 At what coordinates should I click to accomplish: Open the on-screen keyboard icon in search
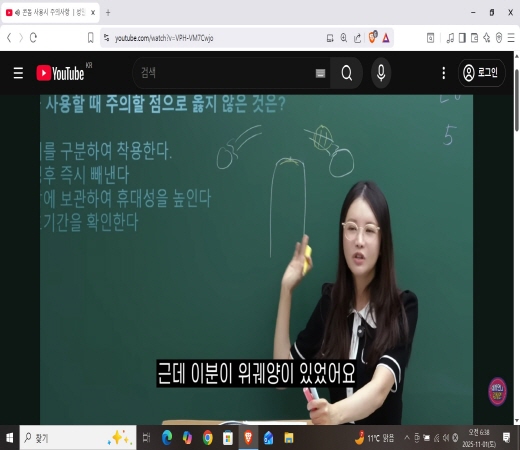[x=320, y=73]
